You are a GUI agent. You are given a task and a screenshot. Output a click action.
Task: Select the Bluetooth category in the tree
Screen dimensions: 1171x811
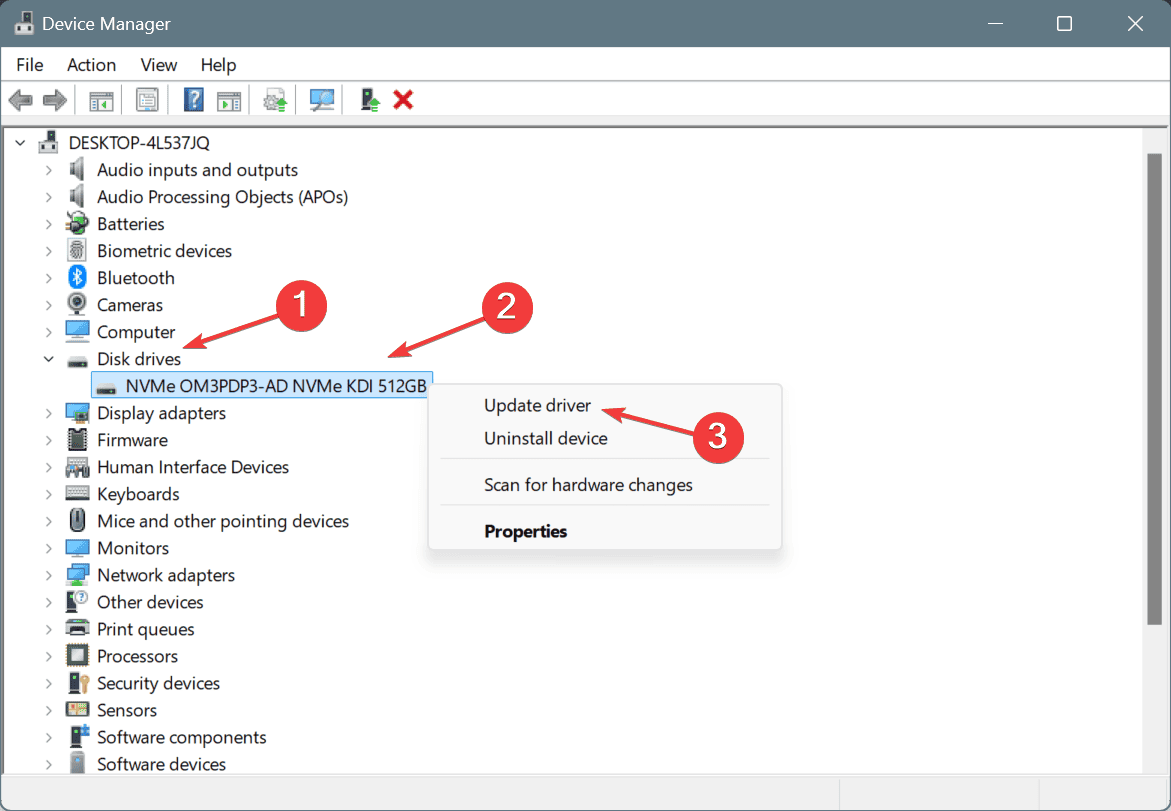134,277
